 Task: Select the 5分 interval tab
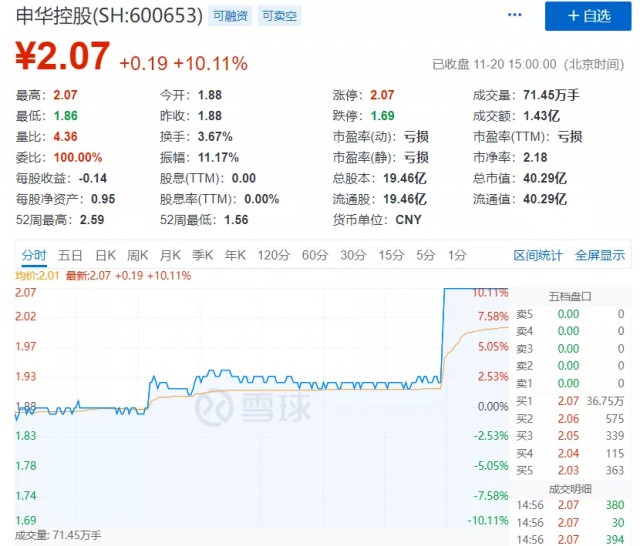pos(426,255)
